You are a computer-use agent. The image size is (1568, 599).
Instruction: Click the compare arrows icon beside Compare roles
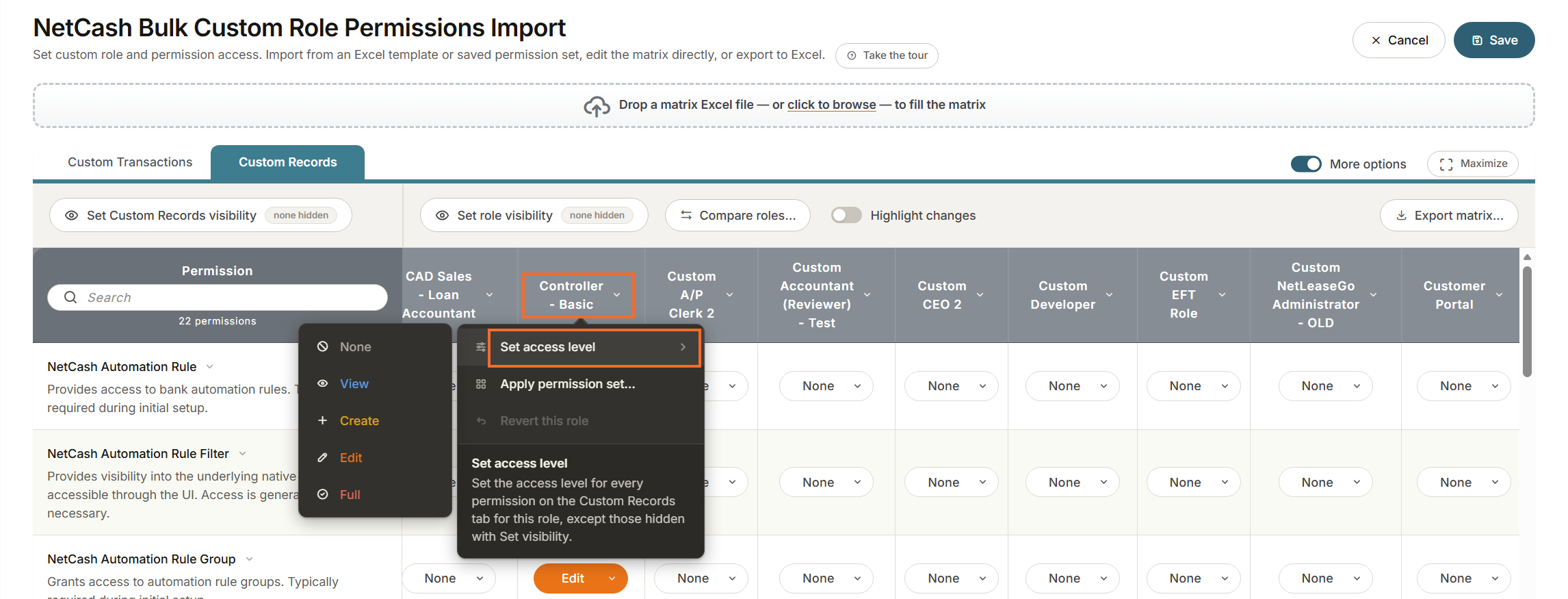[686, 216]
